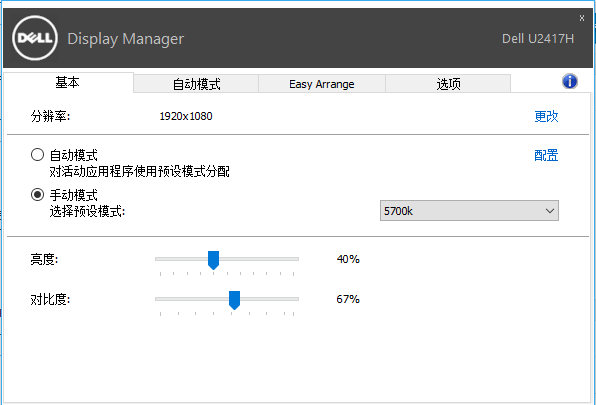Click the Display Manager title text

click(x=125, y=39)
